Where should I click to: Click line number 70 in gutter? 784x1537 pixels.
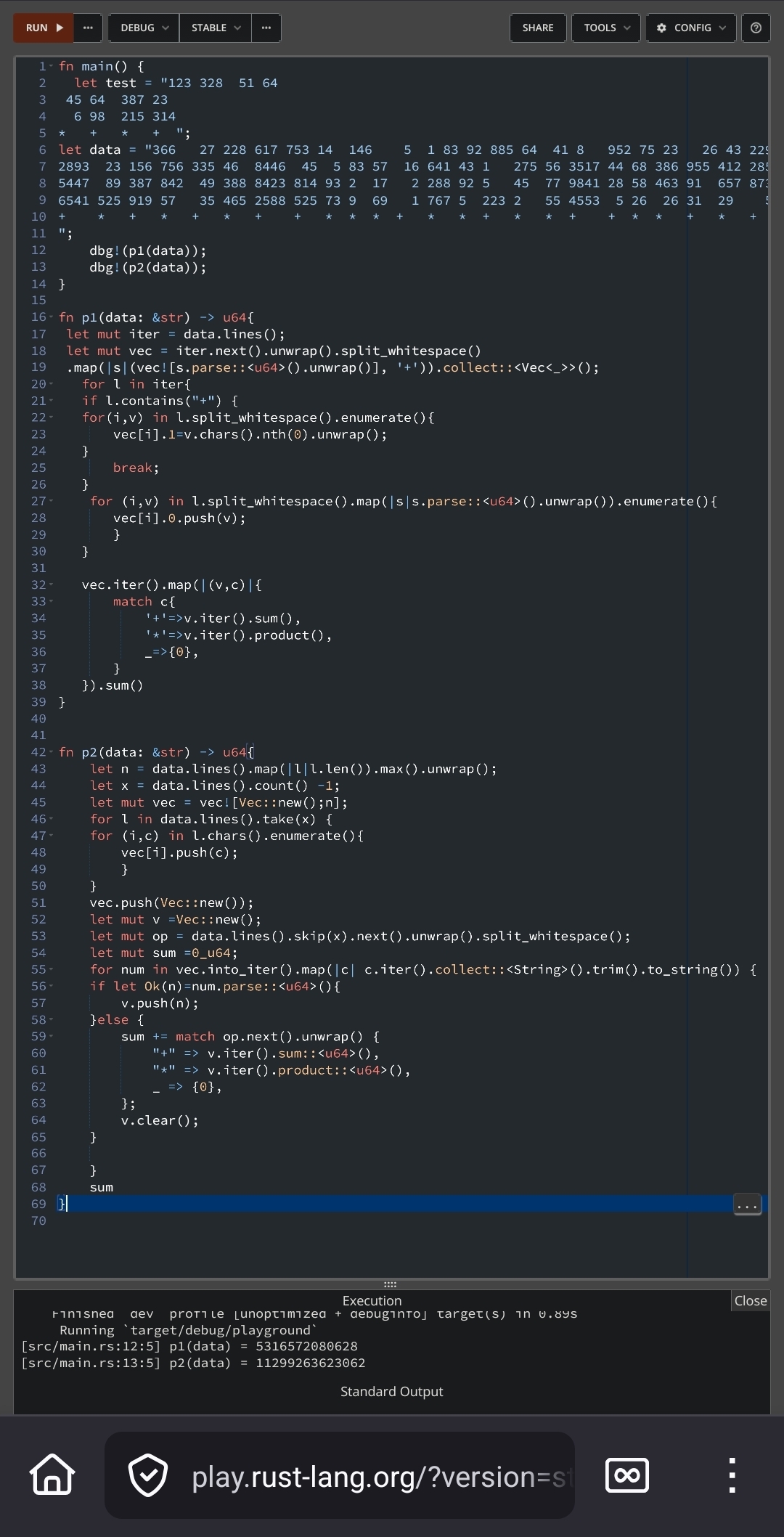pyautogui.click(x=38, y=1221)
